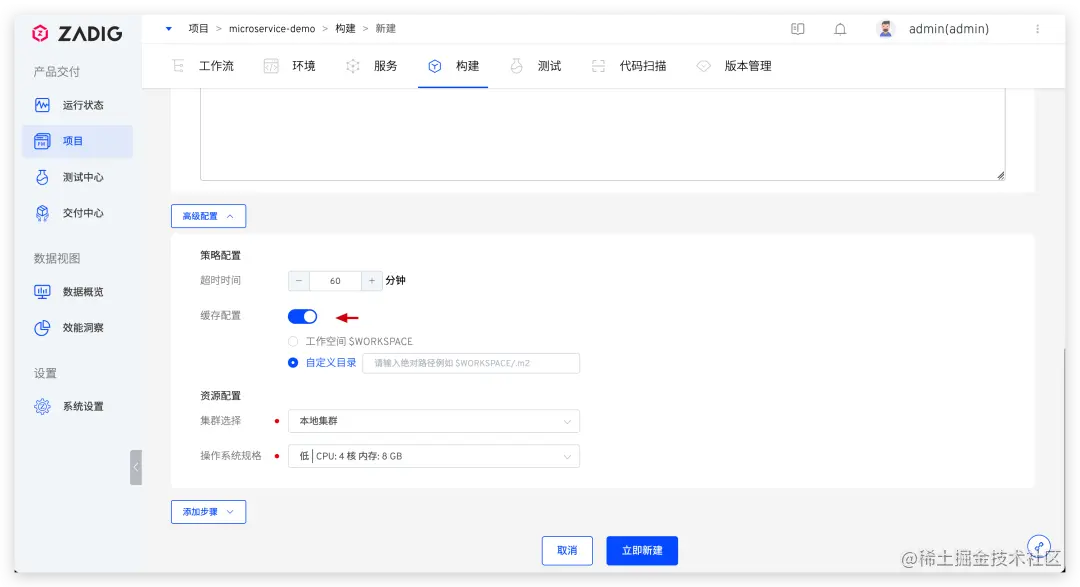Open the 操作系统规格 dropdown
Viewport: 1080px width, 587px height.
pyautogui.click(x=434, y=455)
